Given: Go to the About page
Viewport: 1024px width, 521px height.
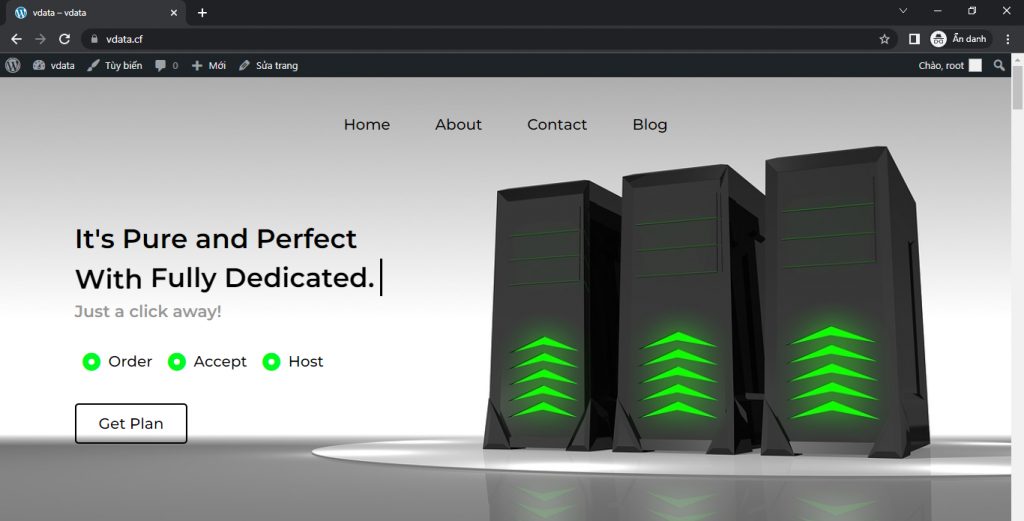Looking at the screenshot, I should (458, 125).
